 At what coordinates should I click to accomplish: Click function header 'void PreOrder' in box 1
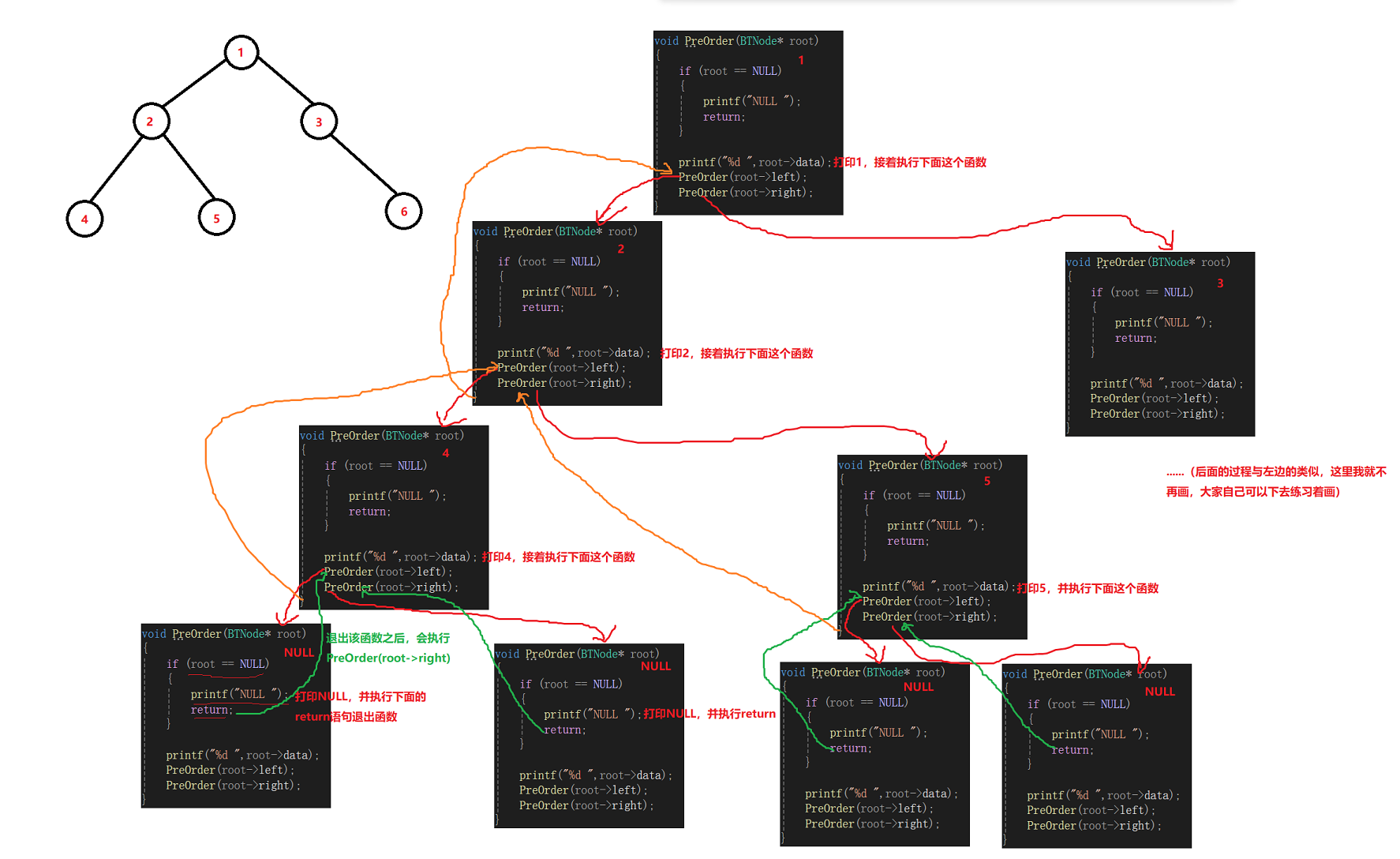[694, 41]
